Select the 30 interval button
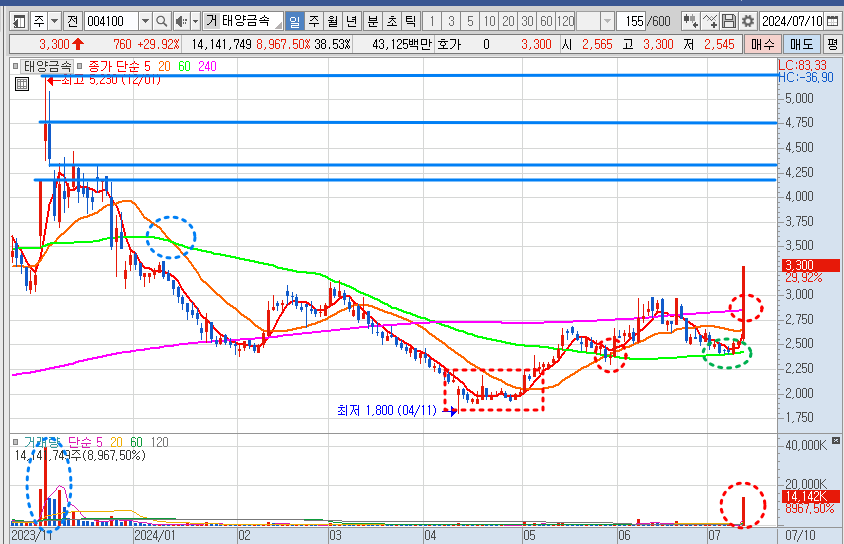The width and height of the screenshot is (844, 544). click(528, 22)
